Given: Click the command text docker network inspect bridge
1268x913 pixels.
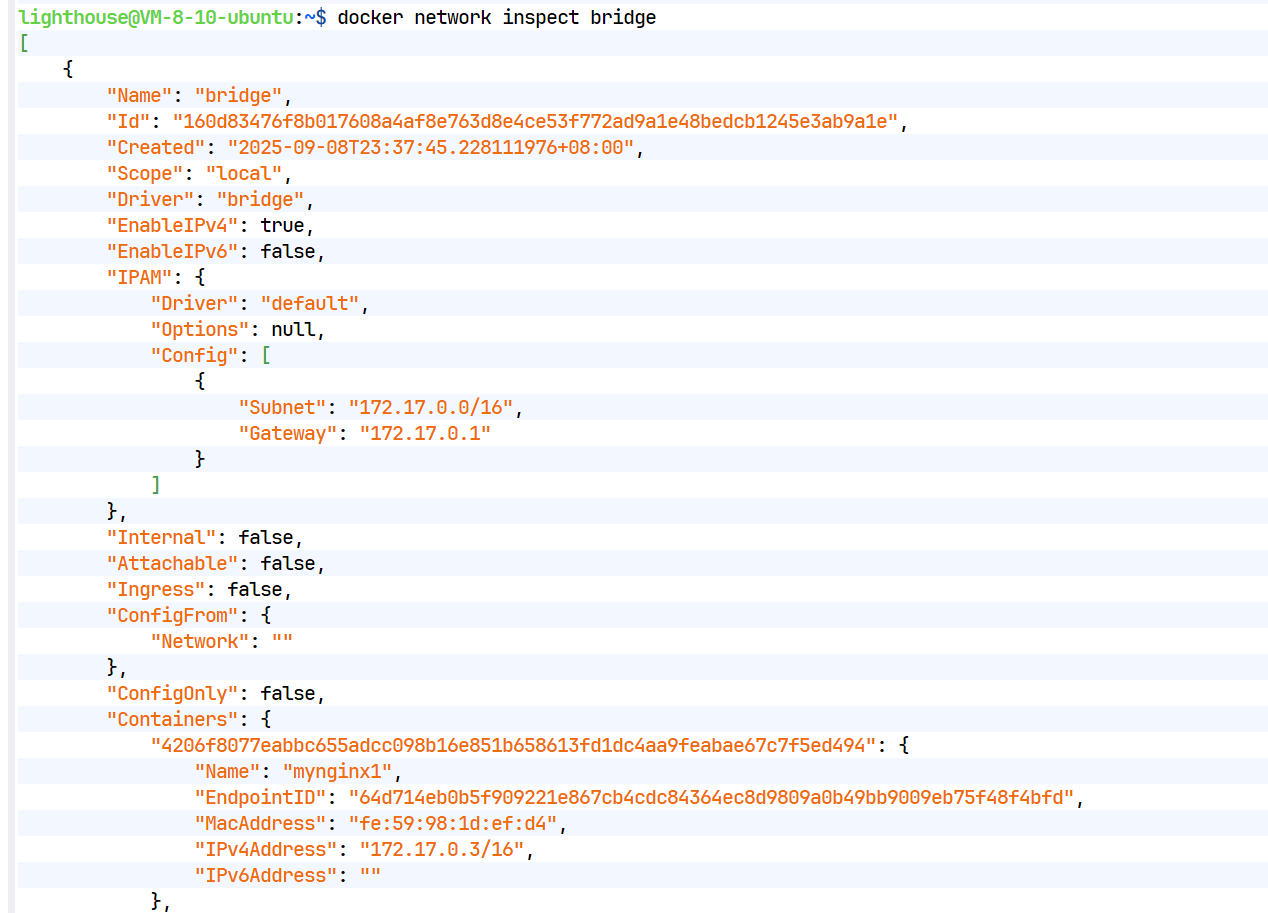Looking at the screenshot, I should coord(497,17).
